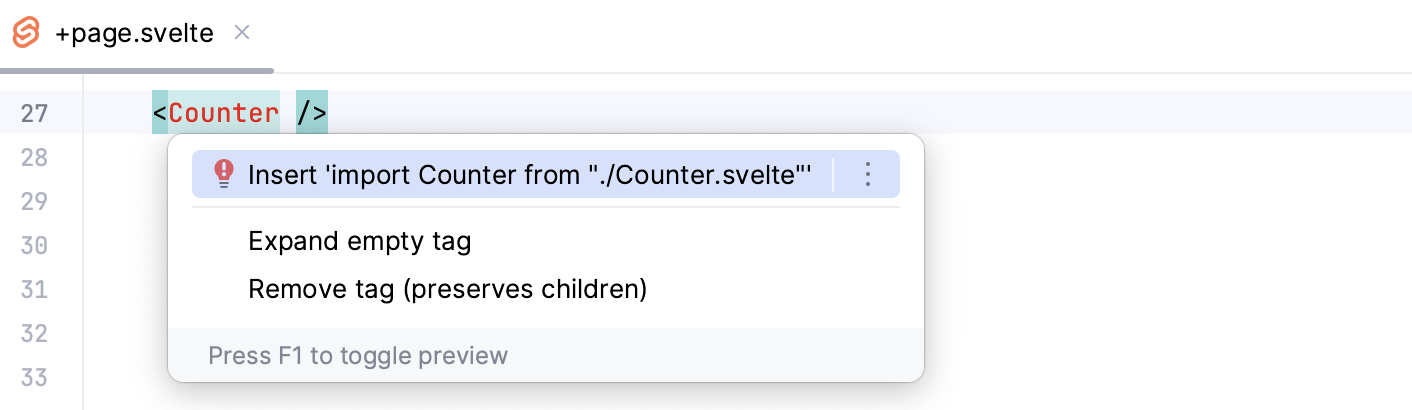
Task: Place the cursor on the Counter tag name
Action: pos(224,113)
